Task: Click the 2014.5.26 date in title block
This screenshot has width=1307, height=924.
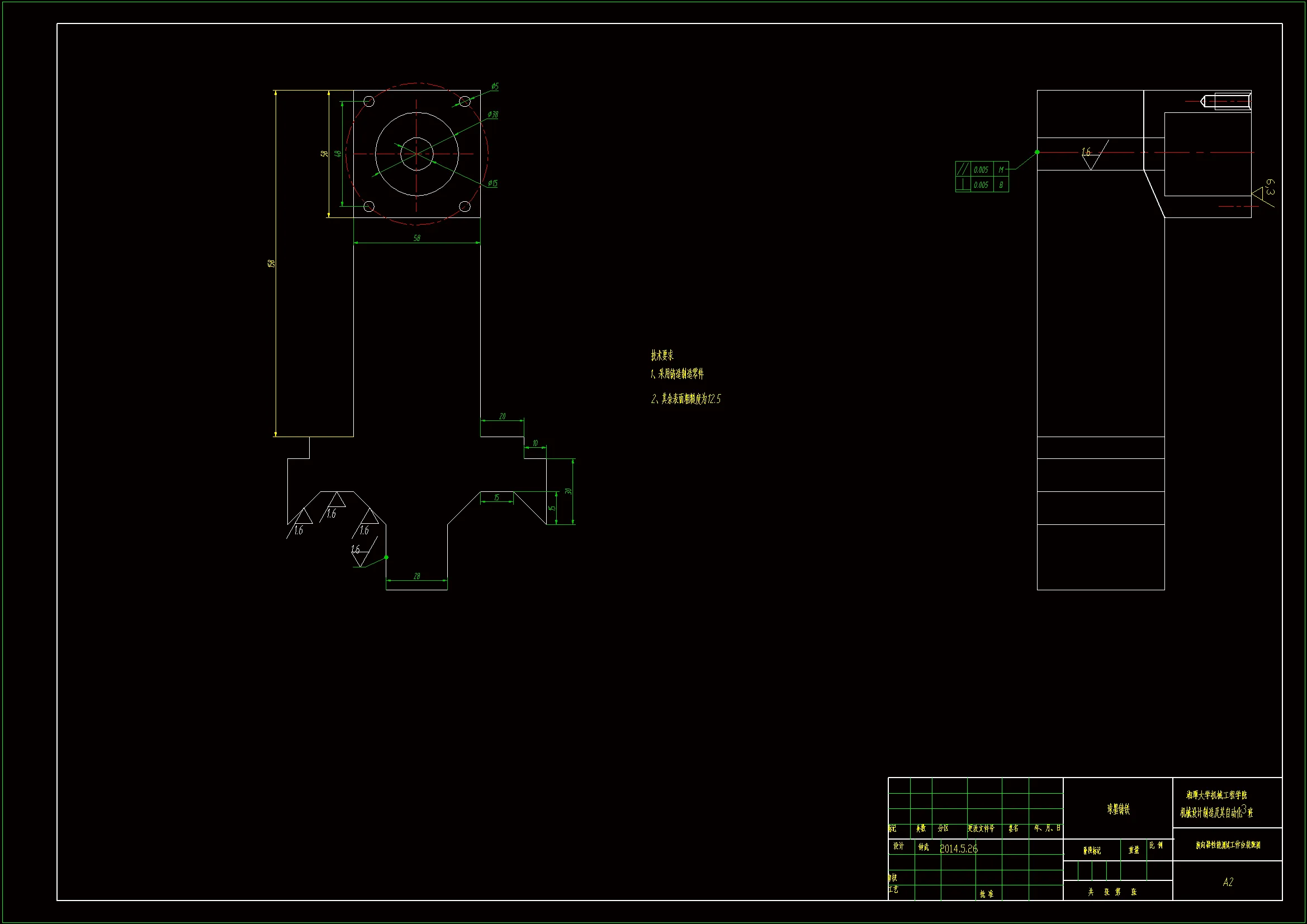Action: point(959,849)
